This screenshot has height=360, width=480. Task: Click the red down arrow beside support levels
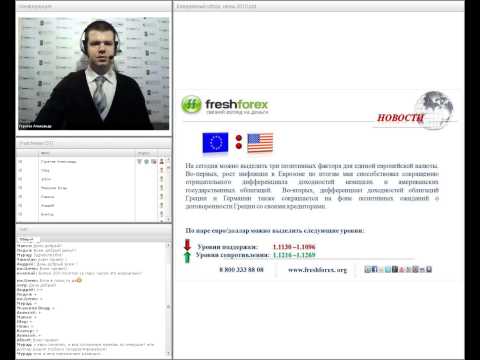pos(187,245)
